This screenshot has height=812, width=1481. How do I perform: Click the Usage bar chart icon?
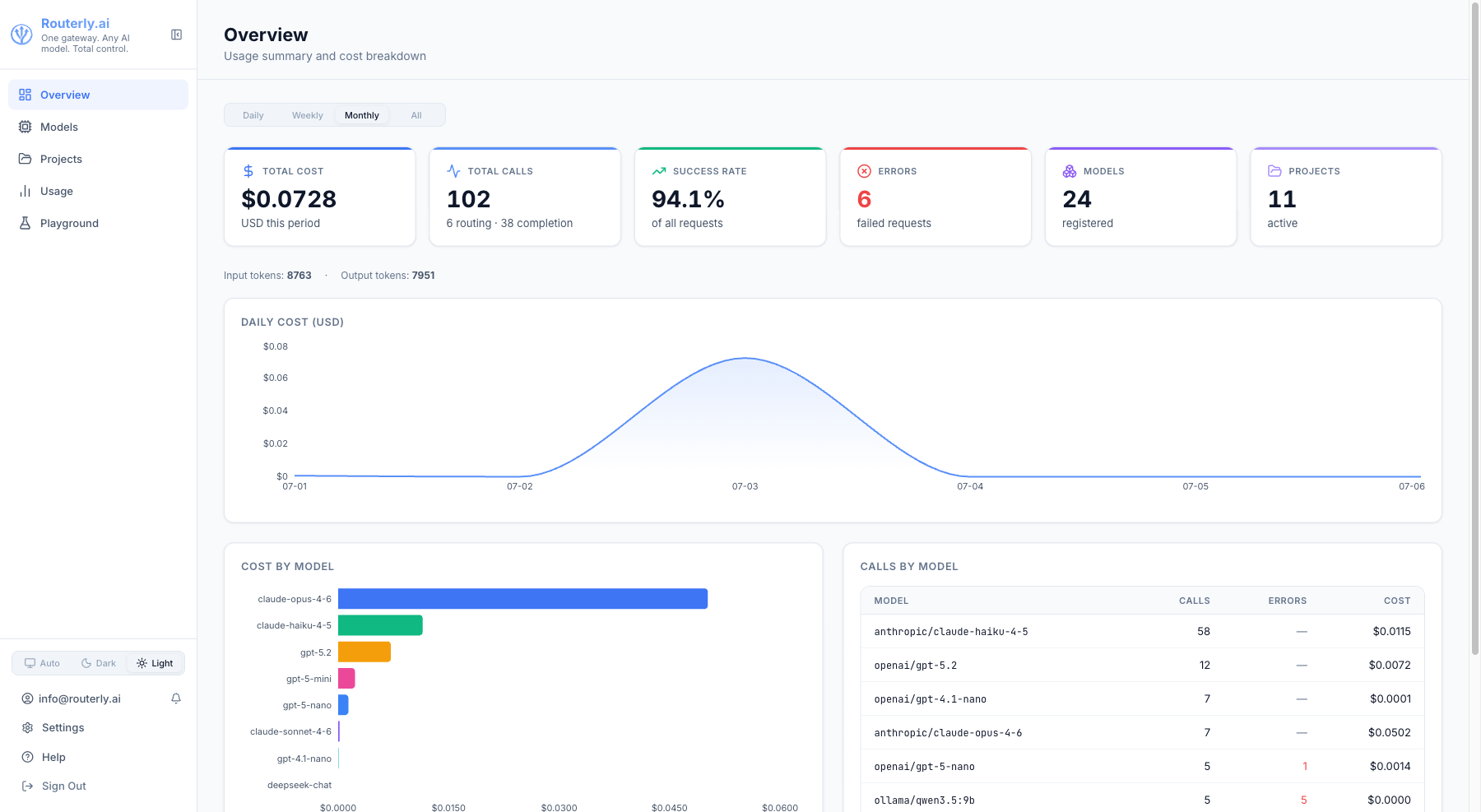click(x=26, y=191)
